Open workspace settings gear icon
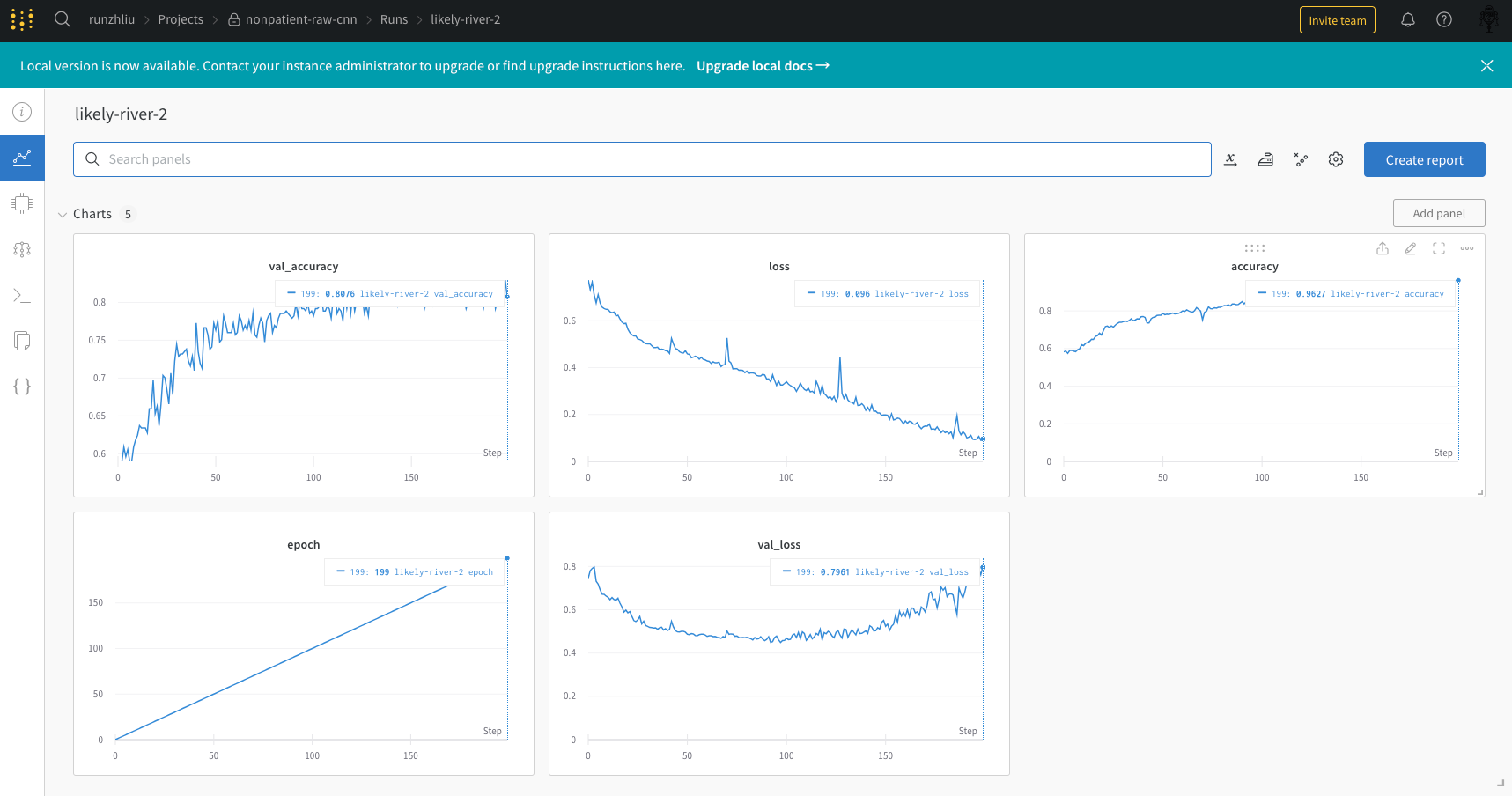Screen dimensions: 1512x796 [x=1336, y=159]
